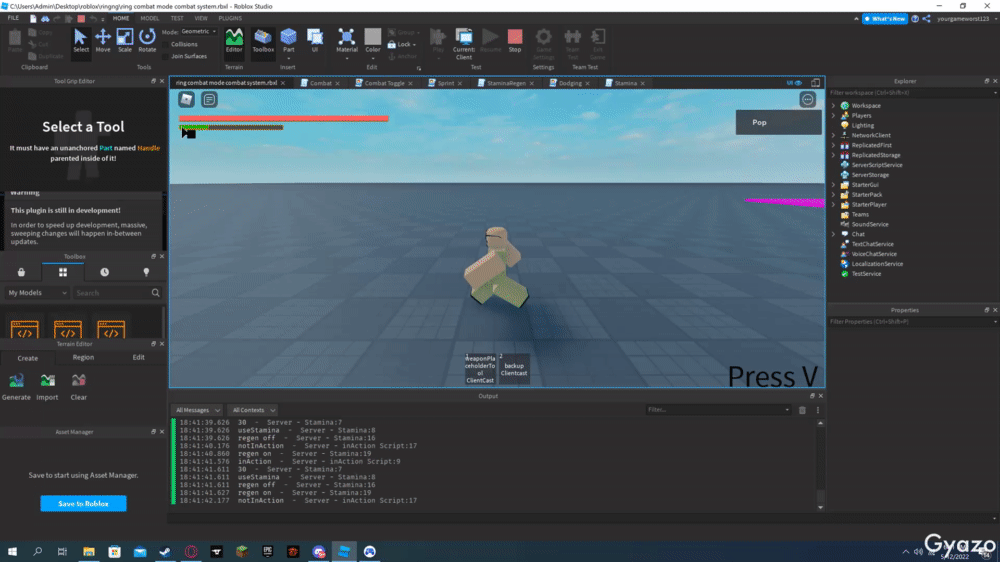Open the UI insert tool
Viewport: 1000px width, 562px height.
[314, 41]
